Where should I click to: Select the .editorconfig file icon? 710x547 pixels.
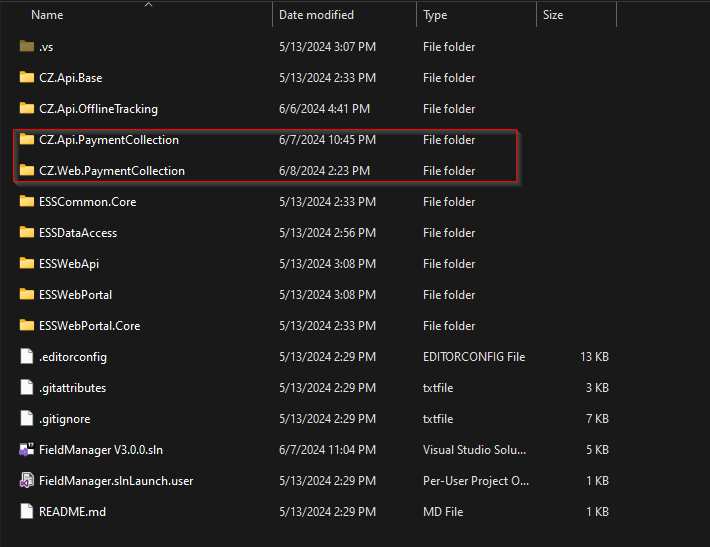click(x=27, y=356)
